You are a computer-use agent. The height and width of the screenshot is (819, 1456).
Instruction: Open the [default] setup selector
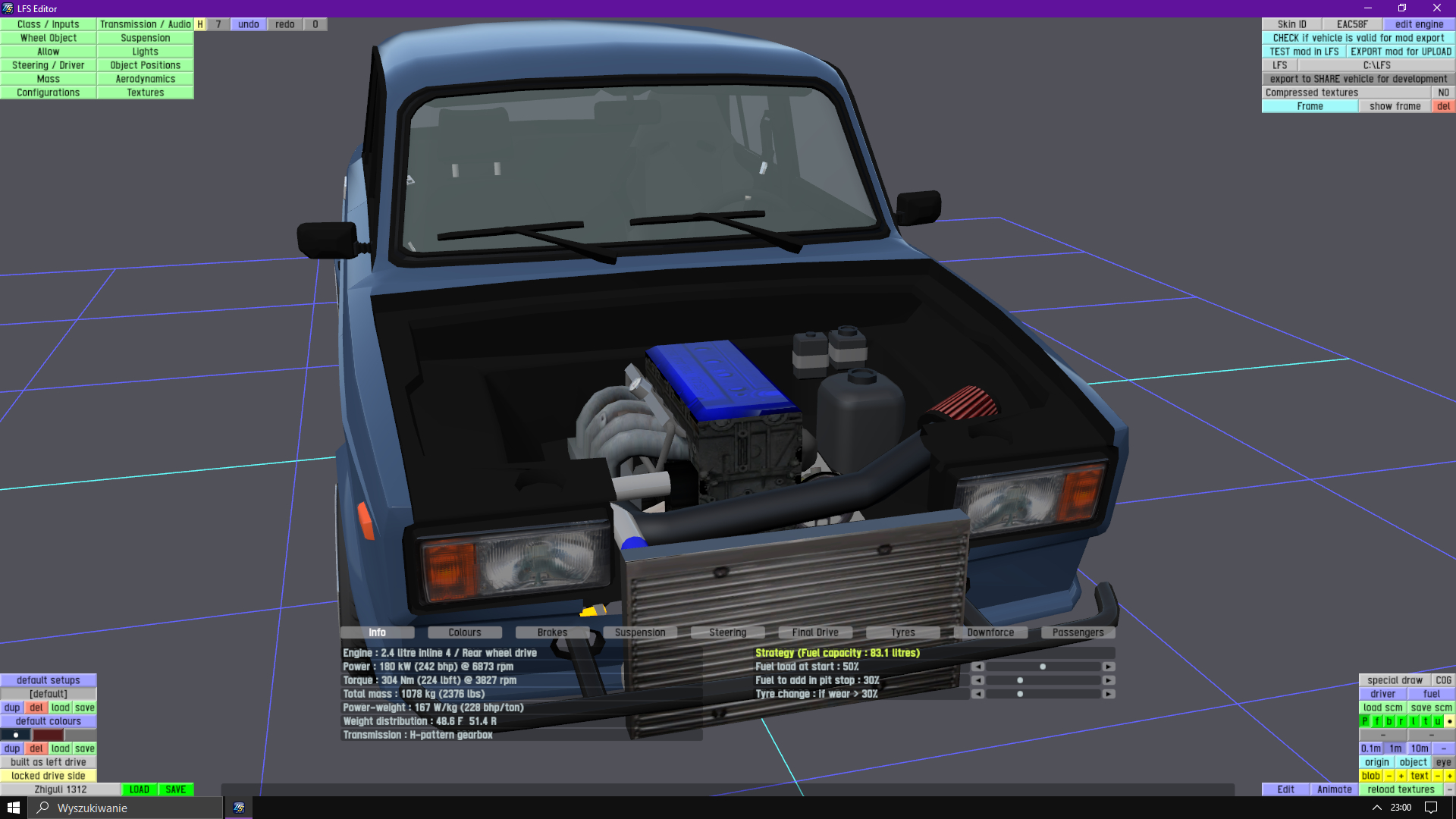coord(49,694)
